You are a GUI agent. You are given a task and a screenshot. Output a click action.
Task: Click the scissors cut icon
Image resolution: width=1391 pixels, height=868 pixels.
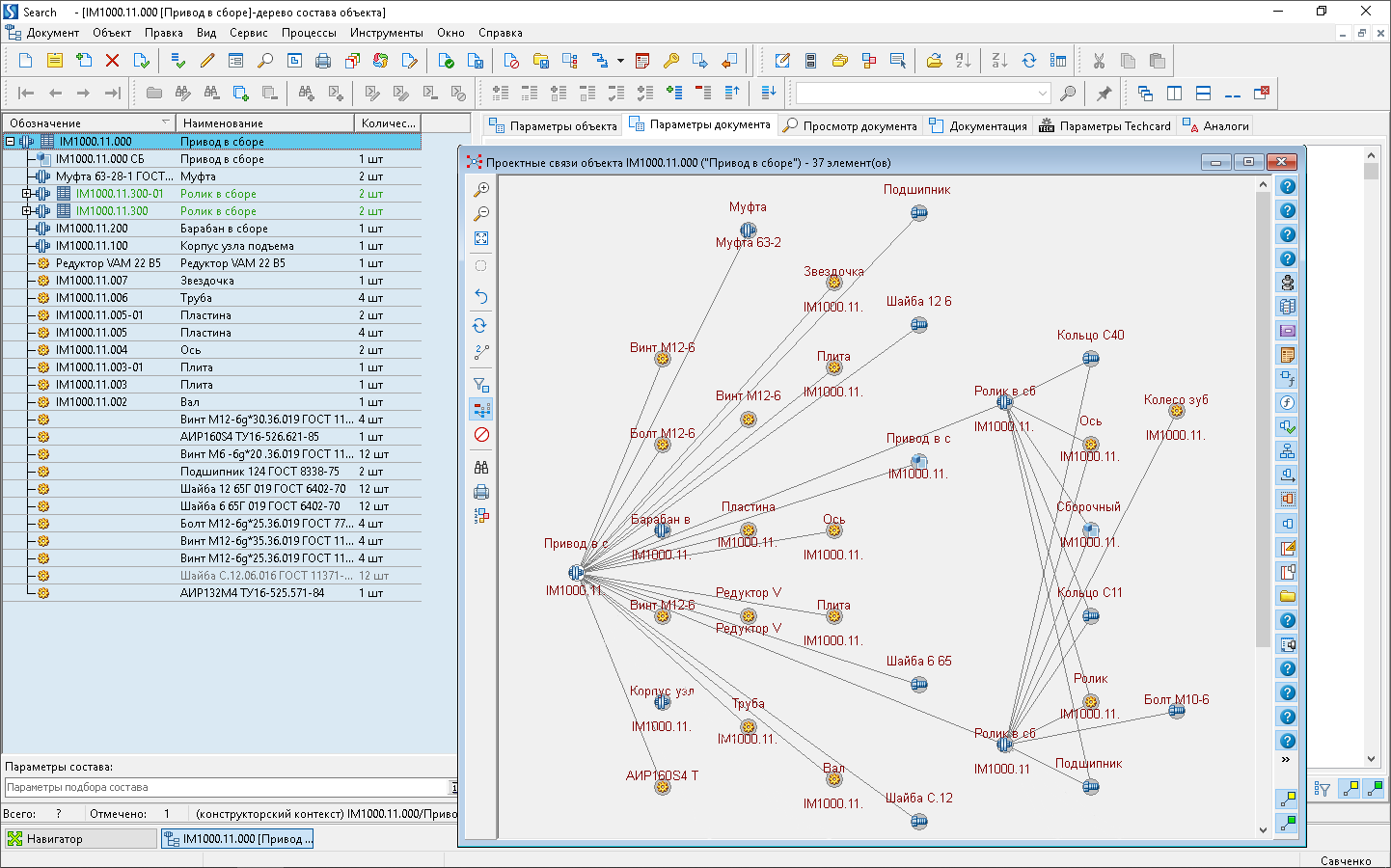coord(1099,61)
